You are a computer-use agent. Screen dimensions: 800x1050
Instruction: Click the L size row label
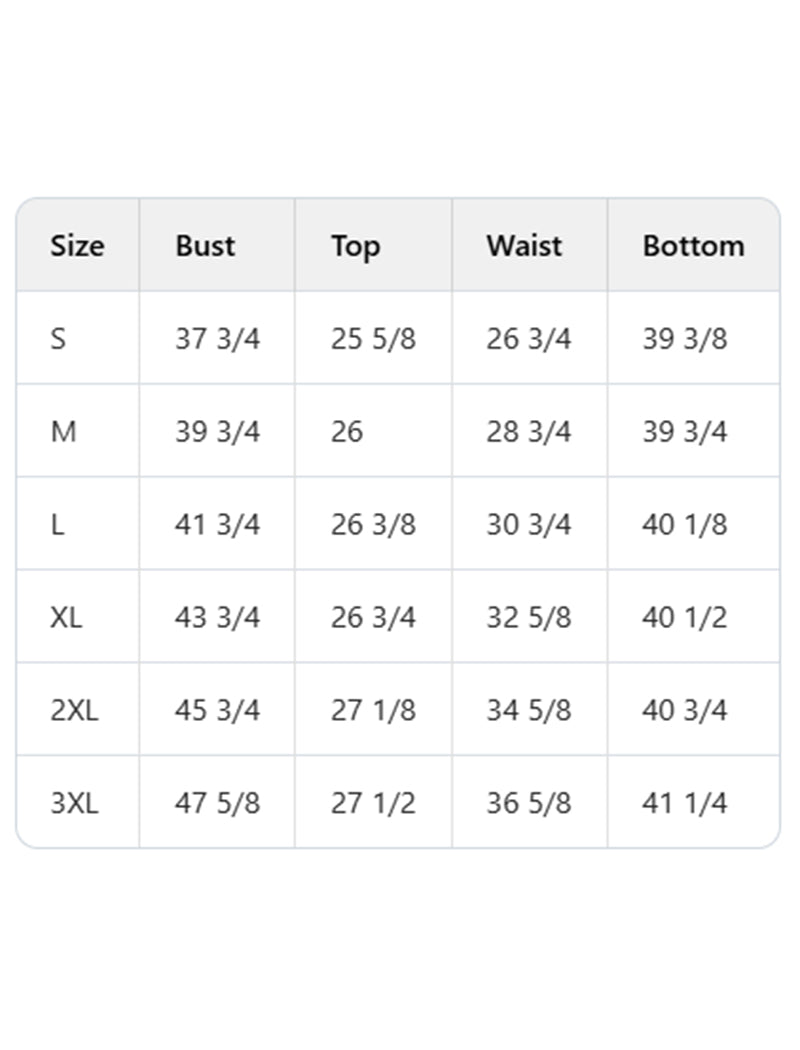click(x=57, y=525)
